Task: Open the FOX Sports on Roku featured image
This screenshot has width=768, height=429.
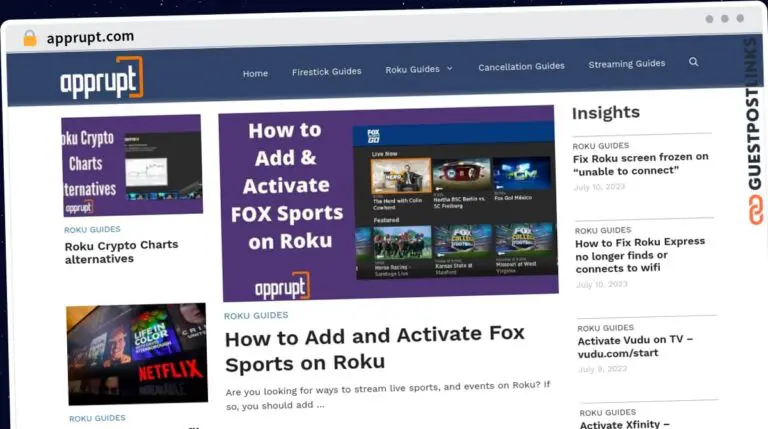Action: [x=387, y=203]
